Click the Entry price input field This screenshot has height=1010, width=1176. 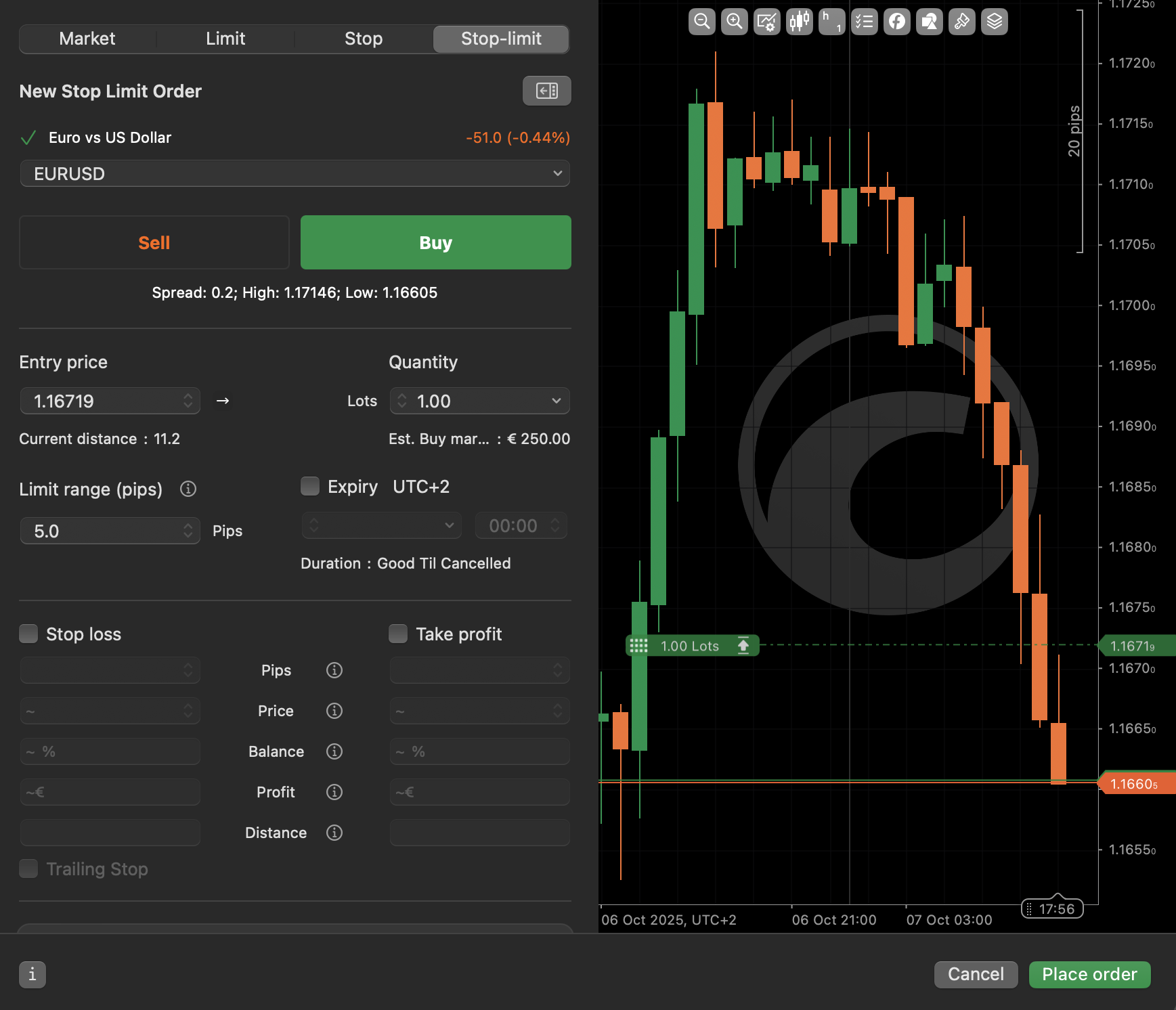click(102, 401)
